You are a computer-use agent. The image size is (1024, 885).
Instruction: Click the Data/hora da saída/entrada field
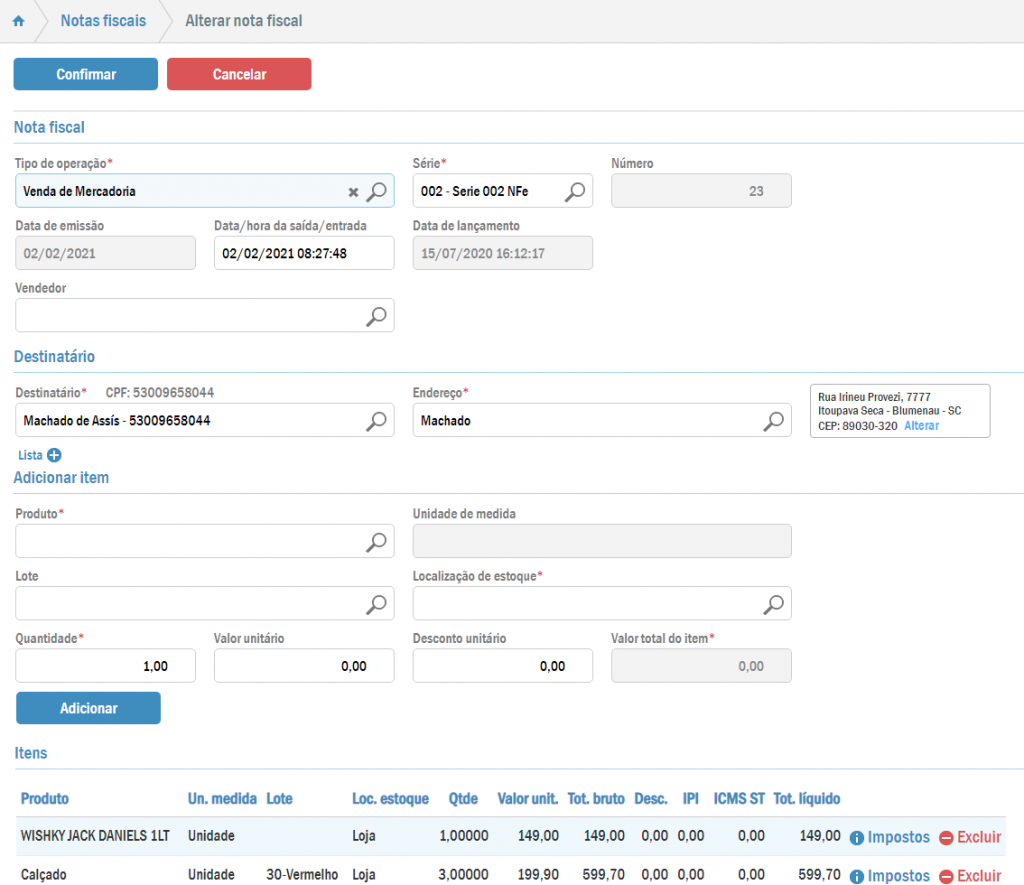click(x=304, y=254)
